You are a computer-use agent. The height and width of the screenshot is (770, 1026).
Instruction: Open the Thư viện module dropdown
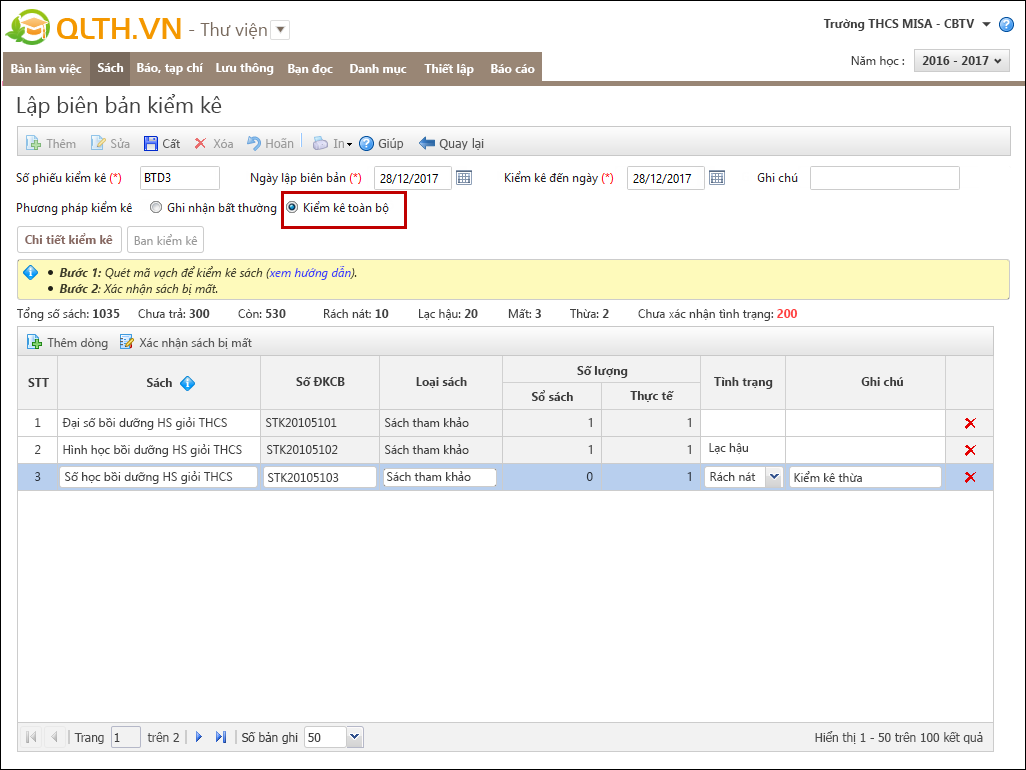281,30
